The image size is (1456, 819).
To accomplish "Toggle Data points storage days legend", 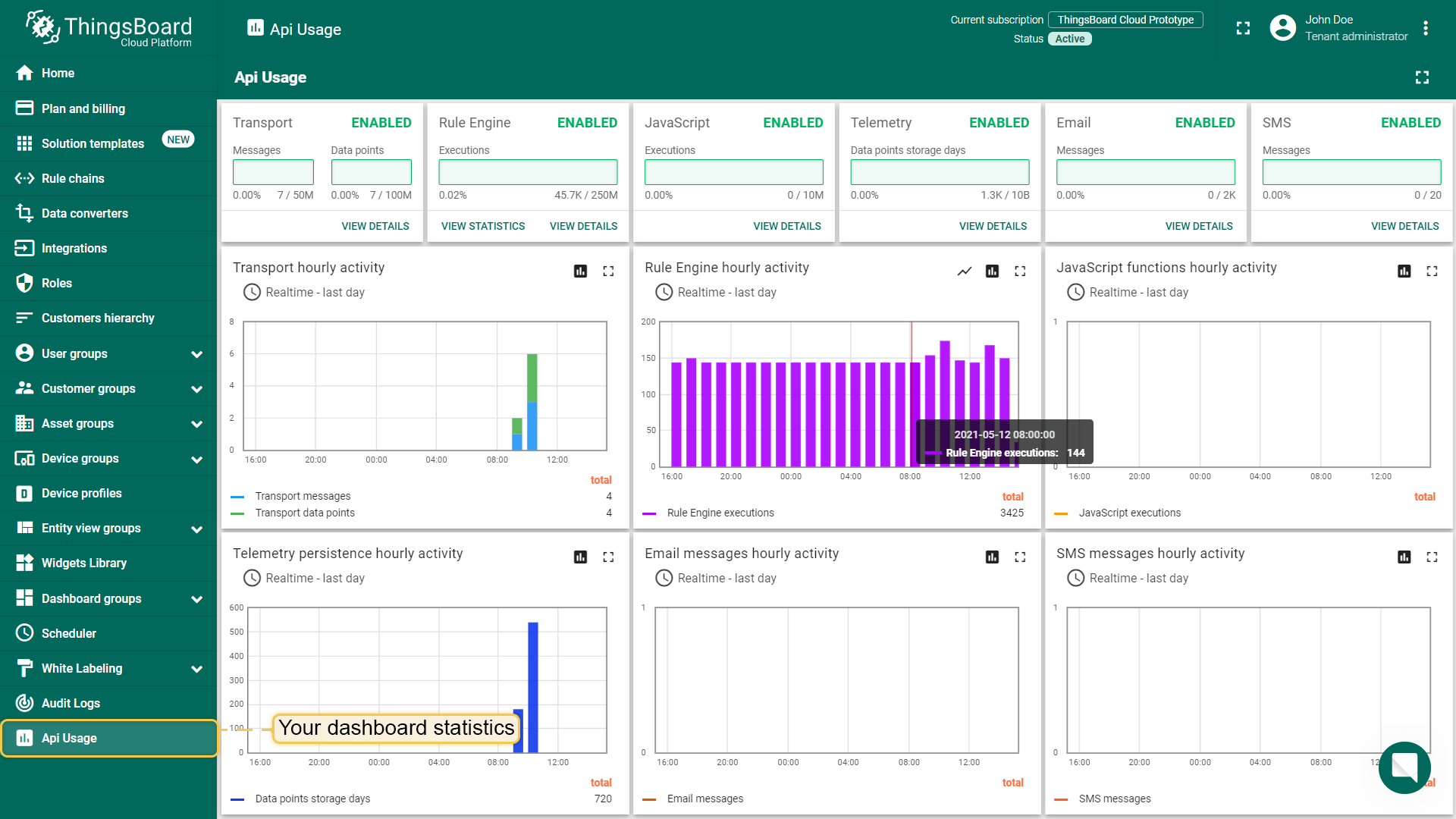I will (x=312, y=799).
